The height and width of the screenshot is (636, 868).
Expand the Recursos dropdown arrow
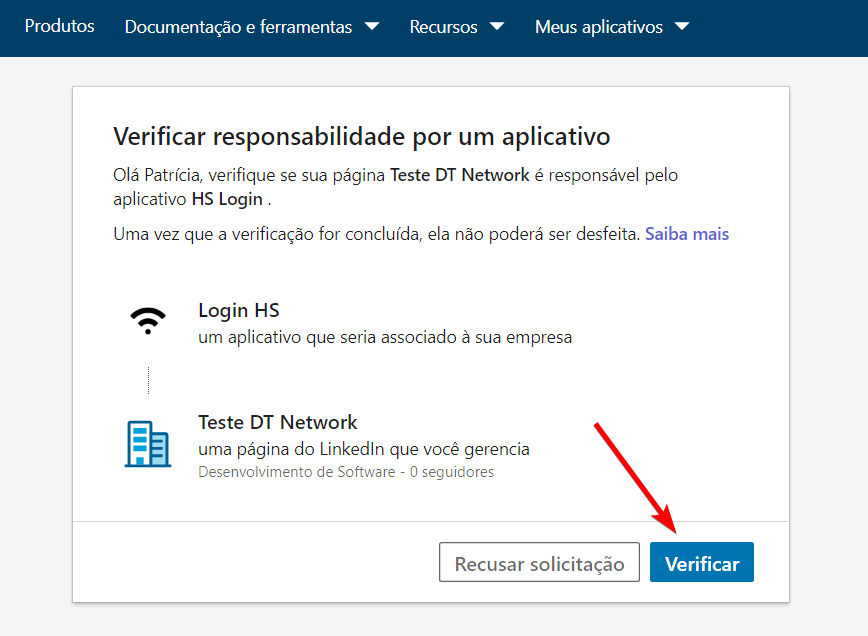coord(497,26)
